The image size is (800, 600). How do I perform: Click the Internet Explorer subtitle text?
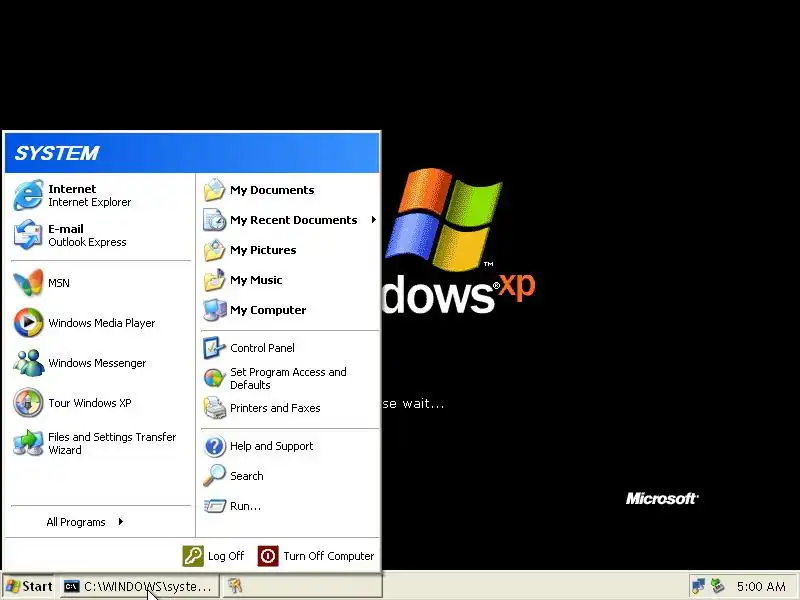coord(89,202)
